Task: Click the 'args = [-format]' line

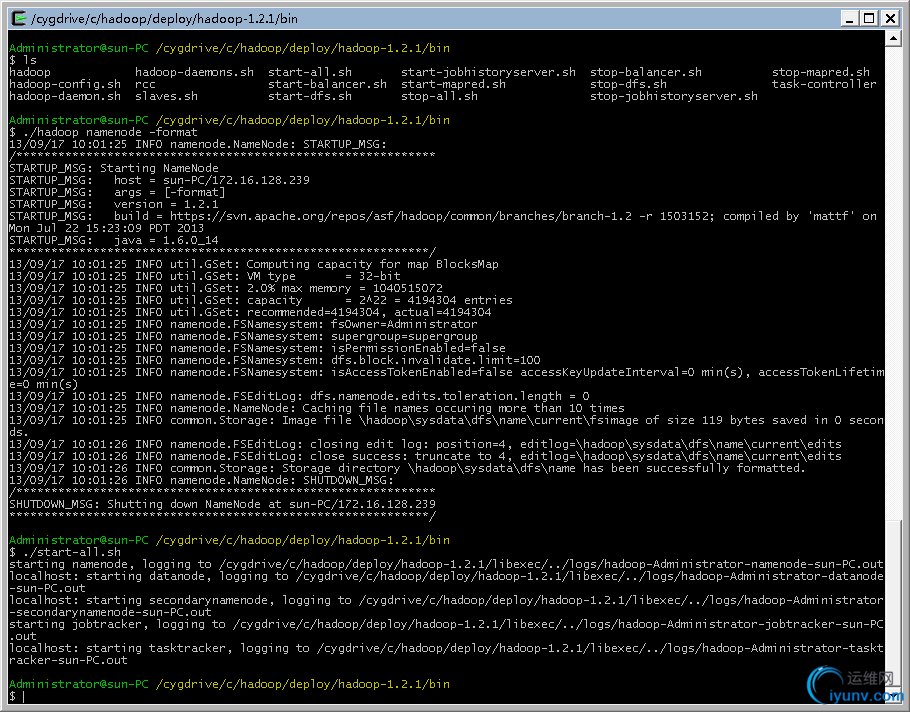Action: (x=117, y=192)
